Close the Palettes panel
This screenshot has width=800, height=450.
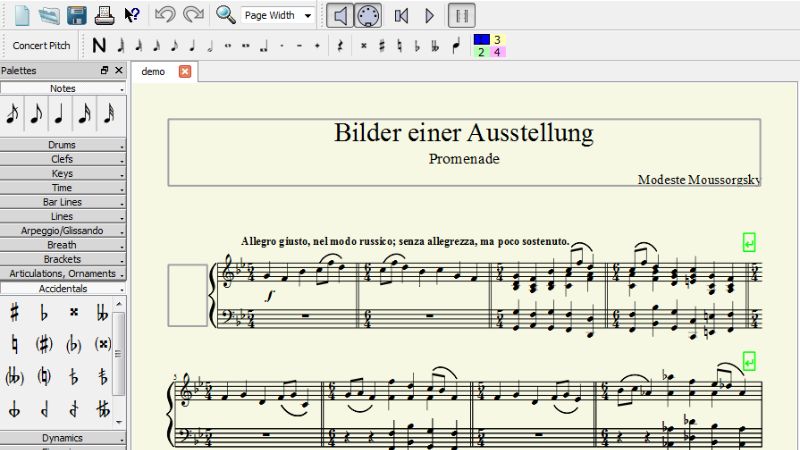coord(119,70)
